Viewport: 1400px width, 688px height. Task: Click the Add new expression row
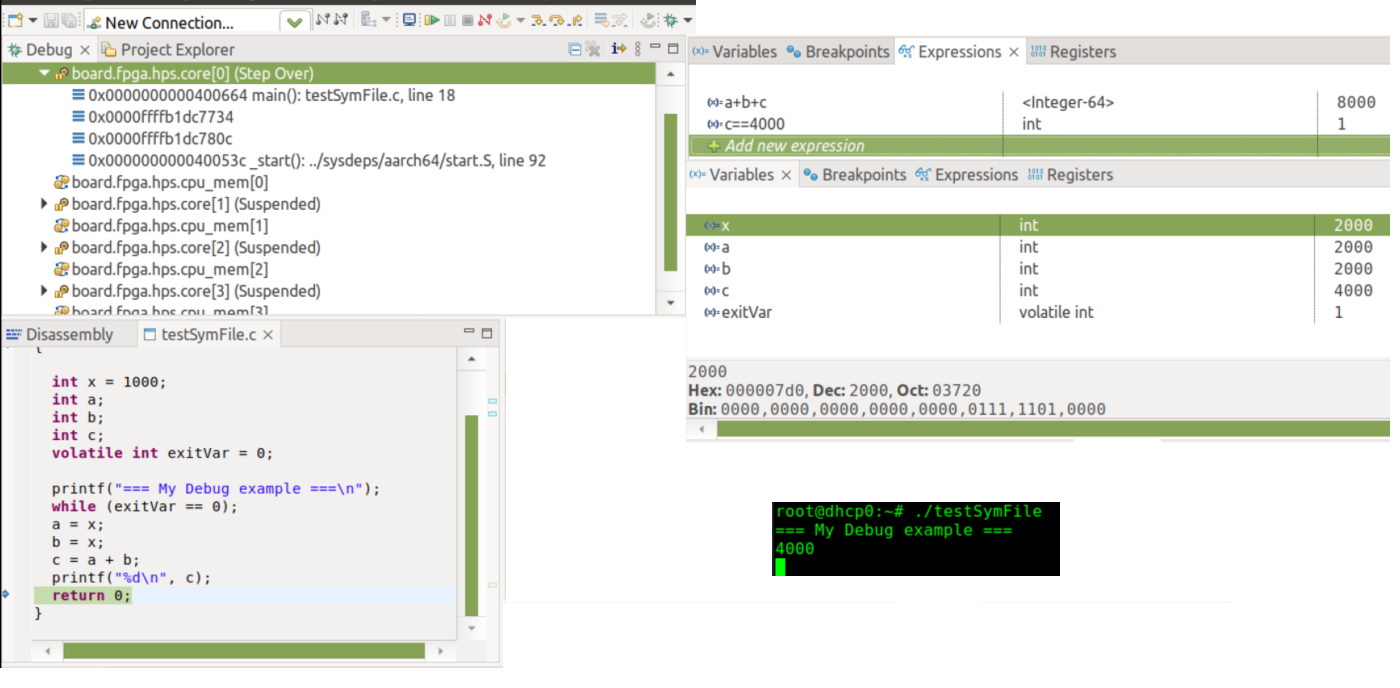click(x=794, y=146)
